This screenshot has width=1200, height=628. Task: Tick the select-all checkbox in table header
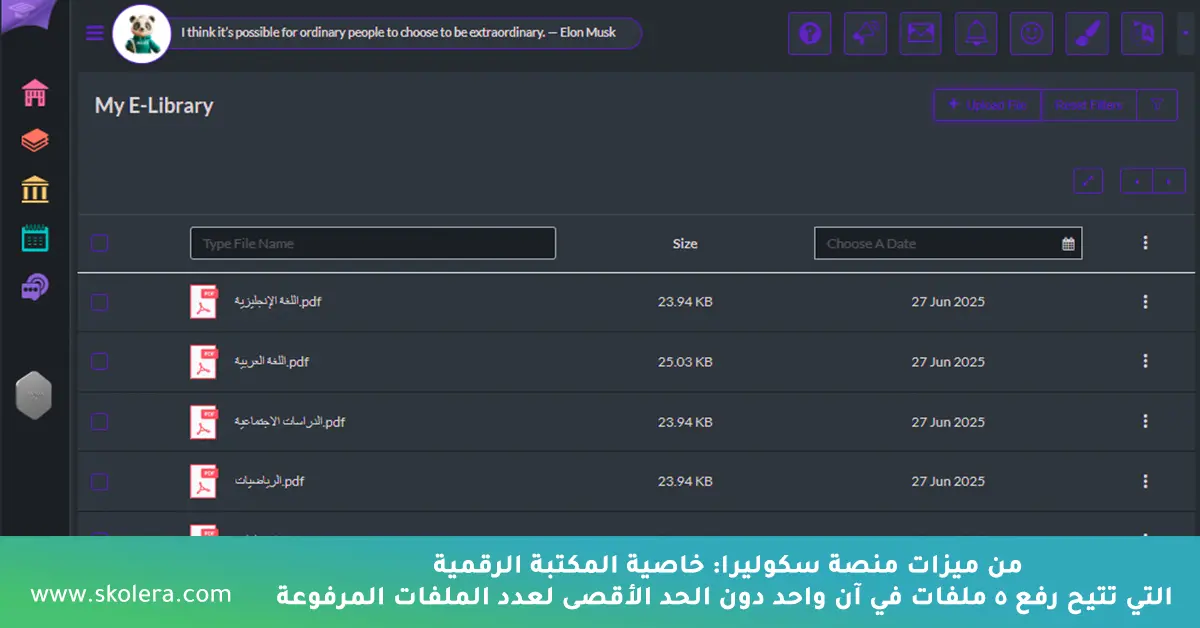(x=100, y=243)
